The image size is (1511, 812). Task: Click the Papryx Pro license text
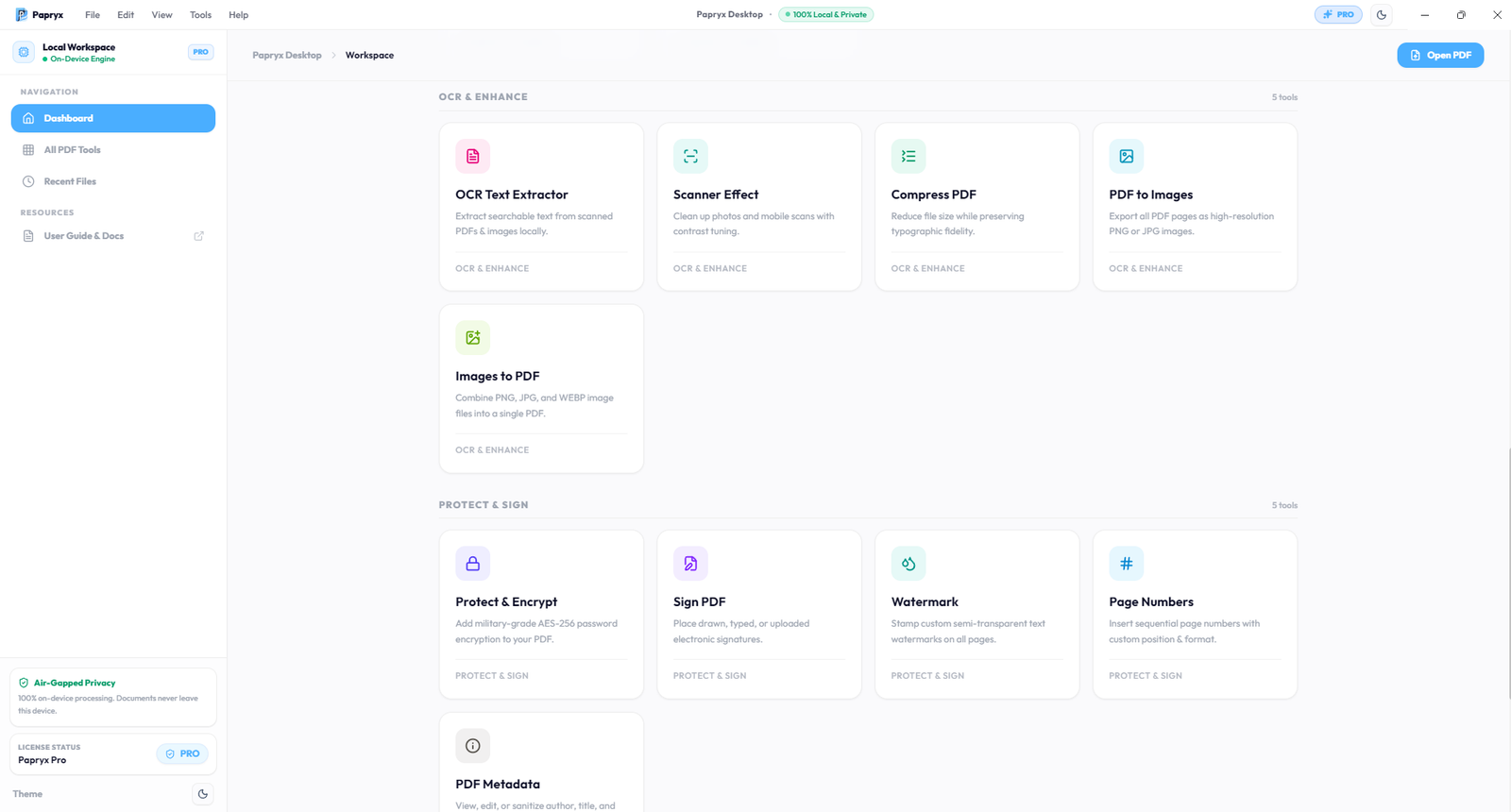[x=42, y=760]
